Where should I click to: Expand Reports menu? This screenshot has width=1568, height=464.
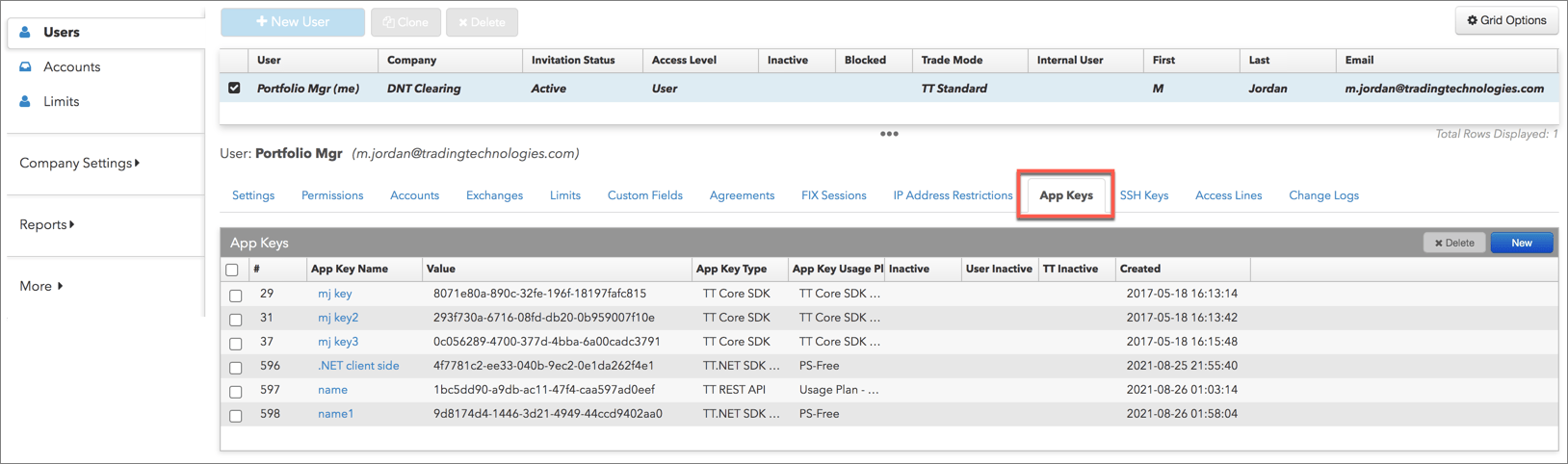(x=46, y=224)
